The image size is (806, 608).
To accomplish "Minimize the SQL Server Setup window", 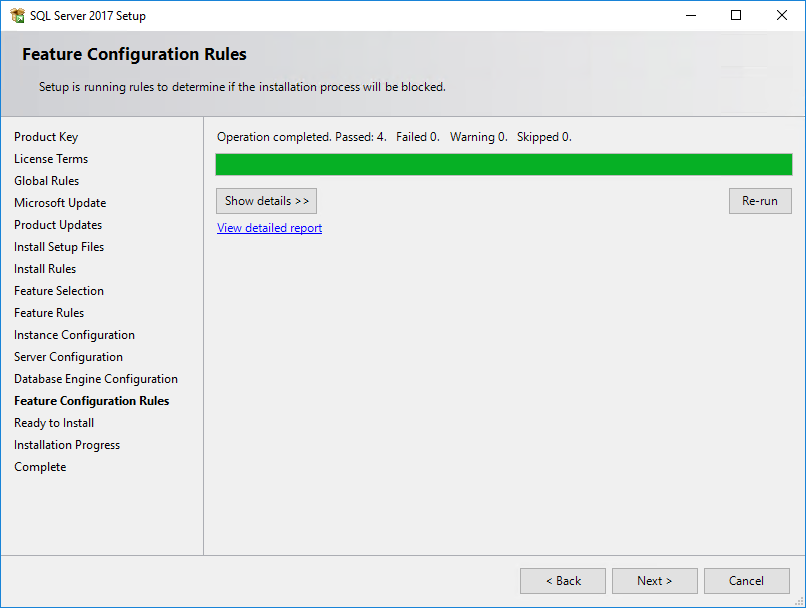I will pos(690,15).
